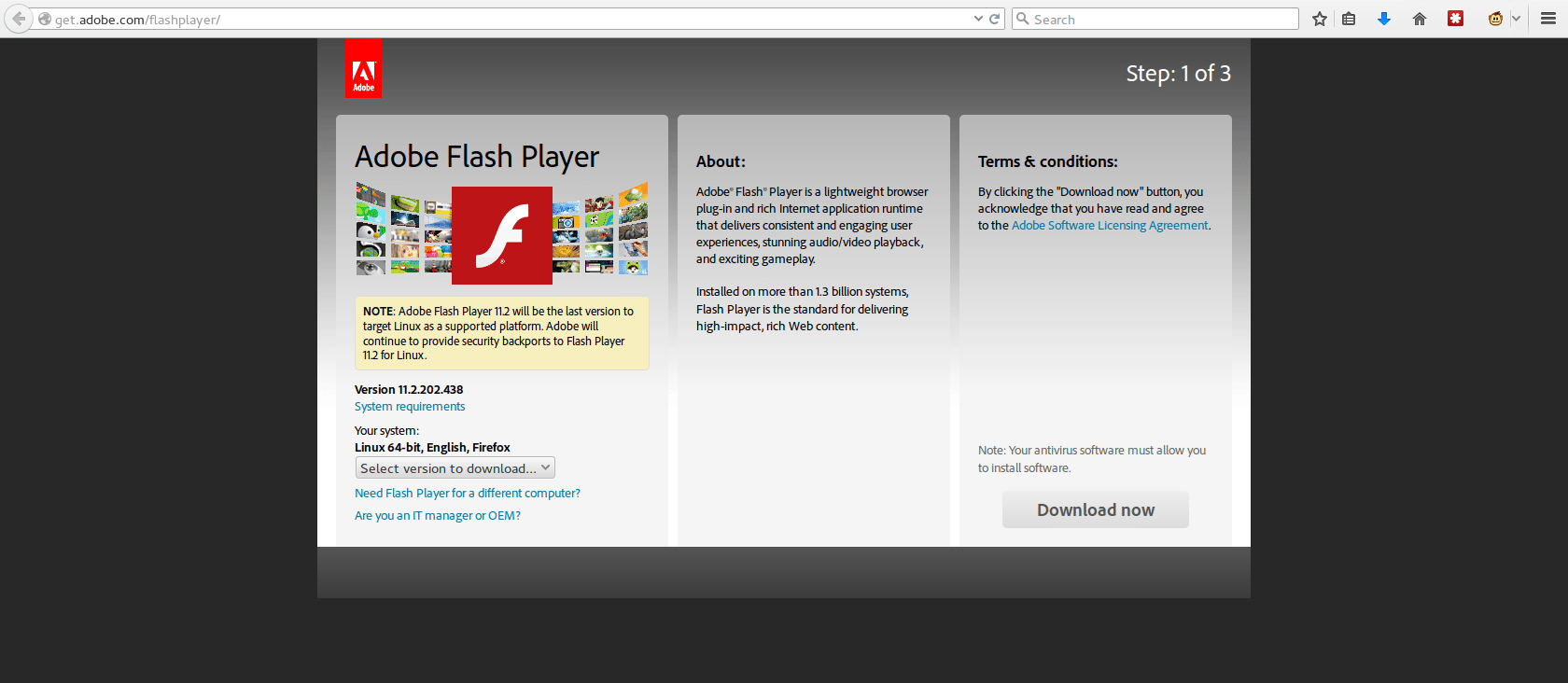This screenshot has height=683, width=1568.
Task: Open the URL history dropdown arrow
Action: pyautogui.click(x=978, y=19)
